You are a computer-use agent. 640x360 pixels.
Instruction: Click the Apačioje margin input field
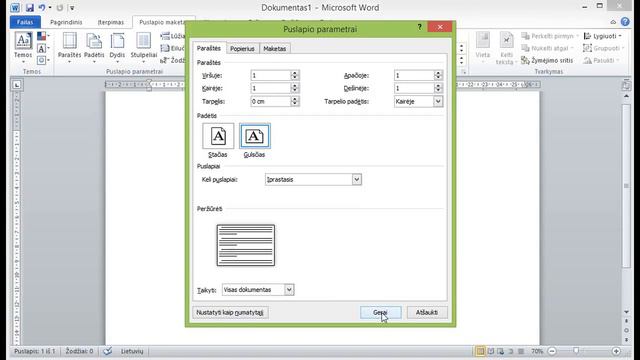[414, 75]
